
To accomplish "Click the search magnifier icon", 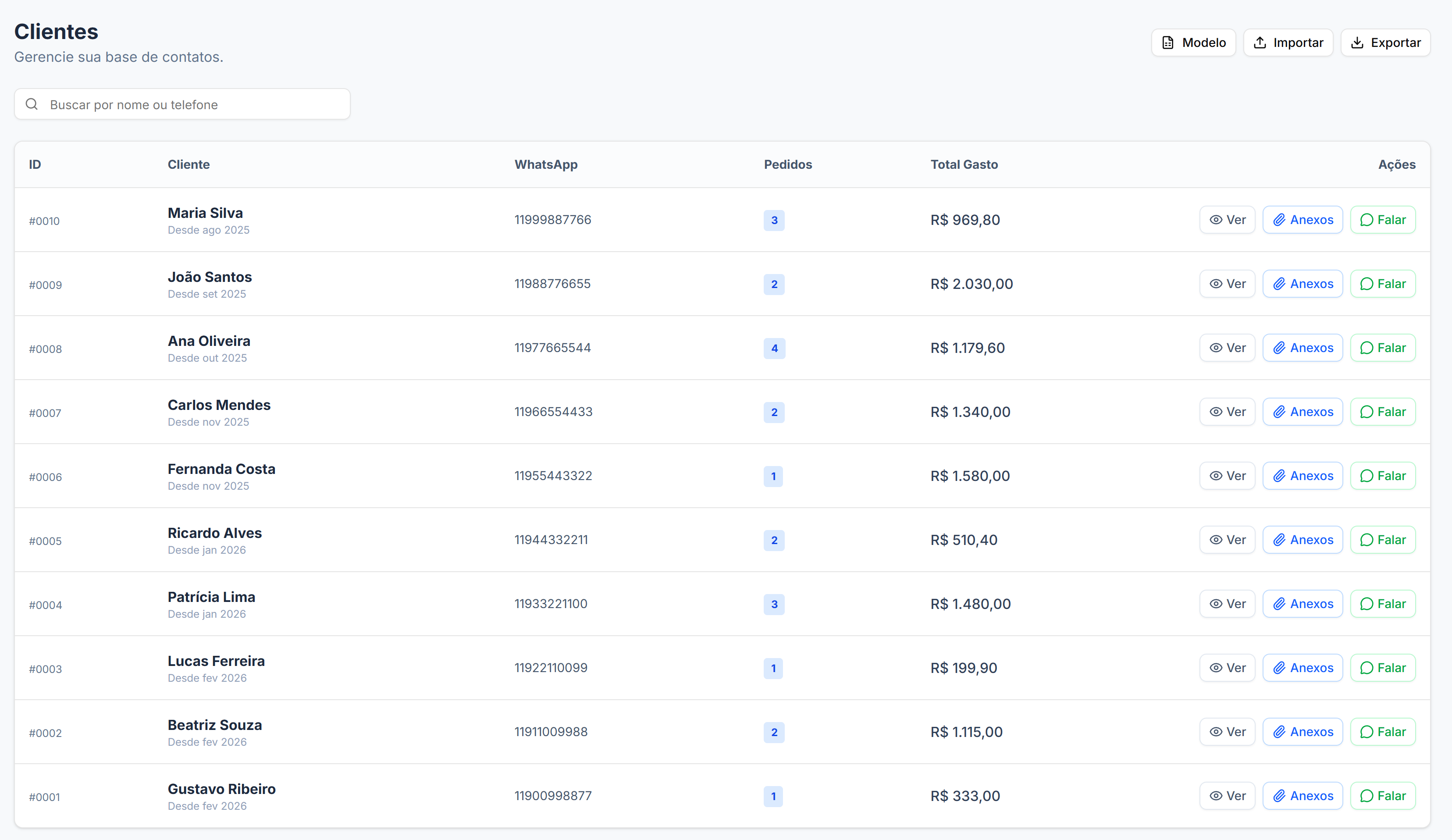I will tap(32, 104).
